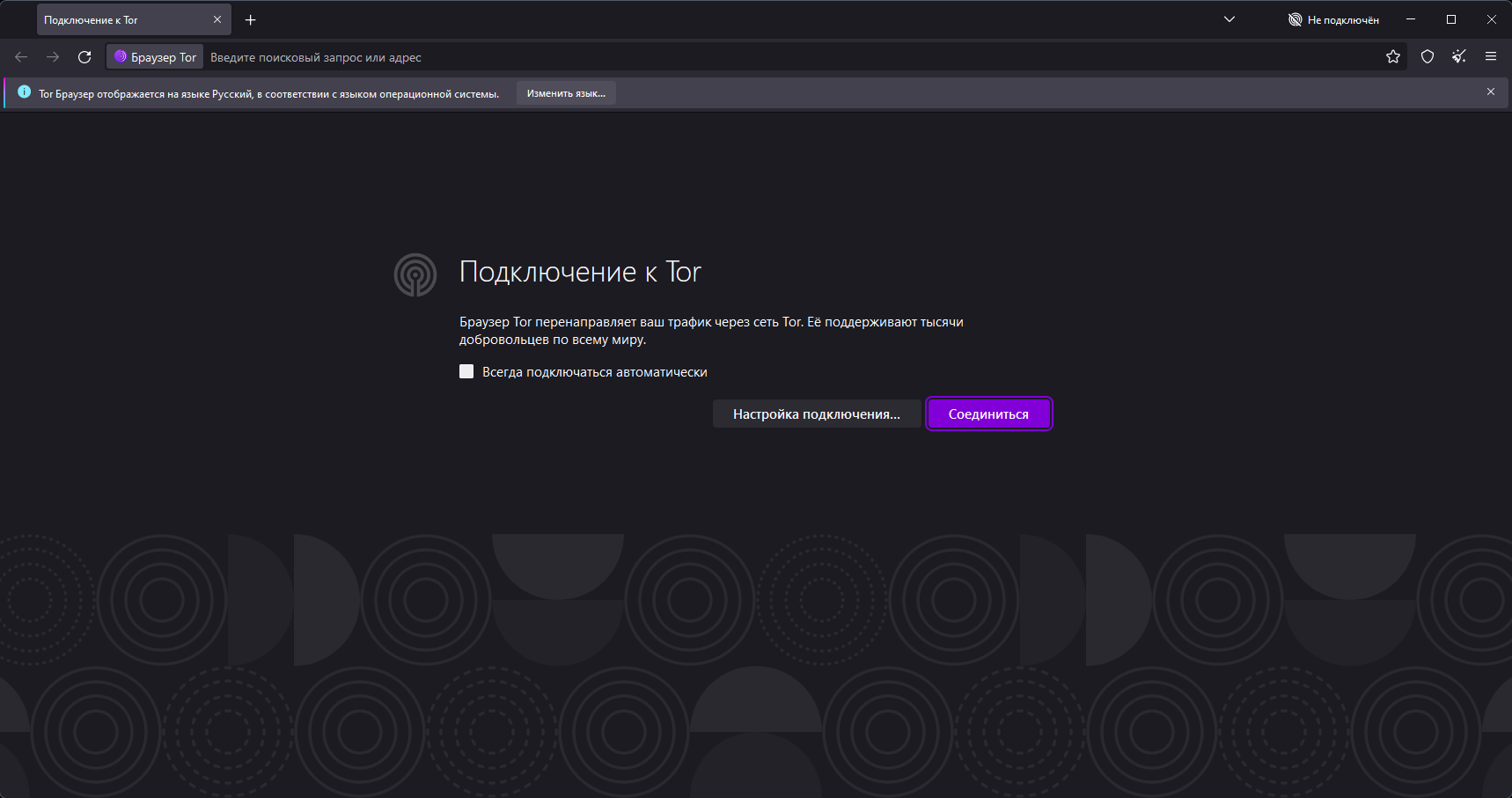This screenshot has width=1512, height=798.
Task: Click the 'Браузер Tor' identity box
Action: click(x=156, y=57)
